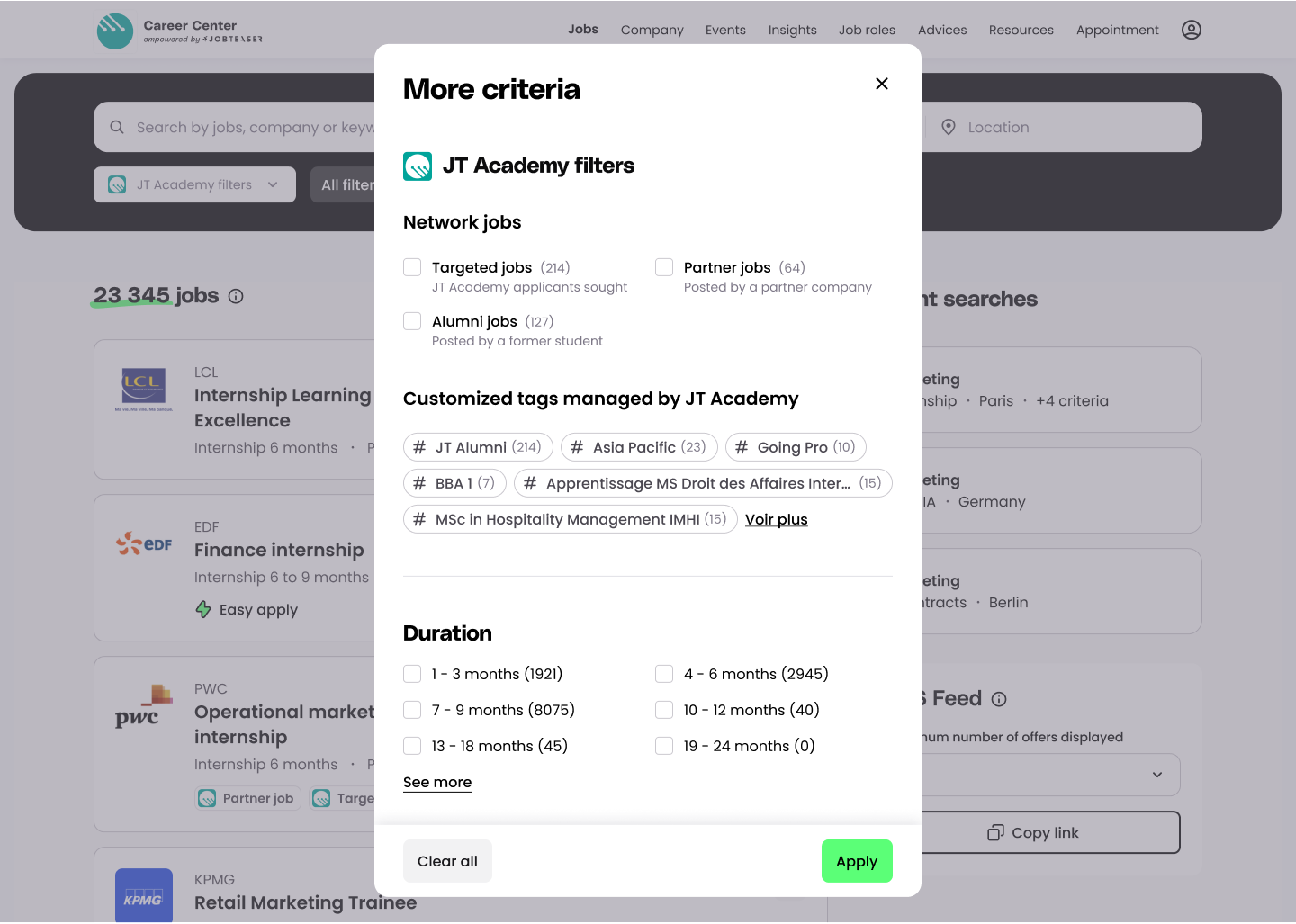Click the LCL company logo

144,388
